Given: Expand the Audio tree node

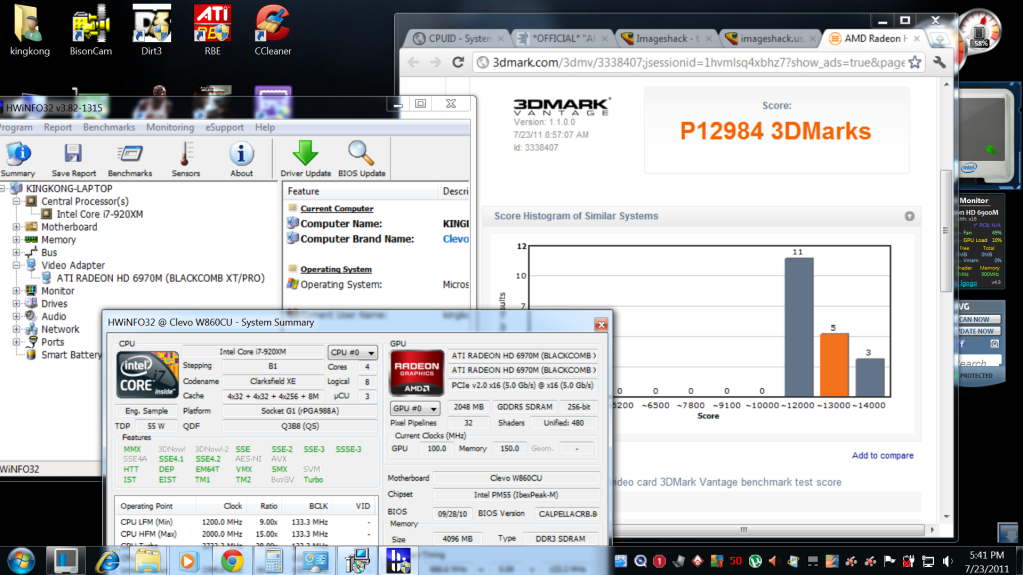Looking at the screenshot, I should point(16,317).
